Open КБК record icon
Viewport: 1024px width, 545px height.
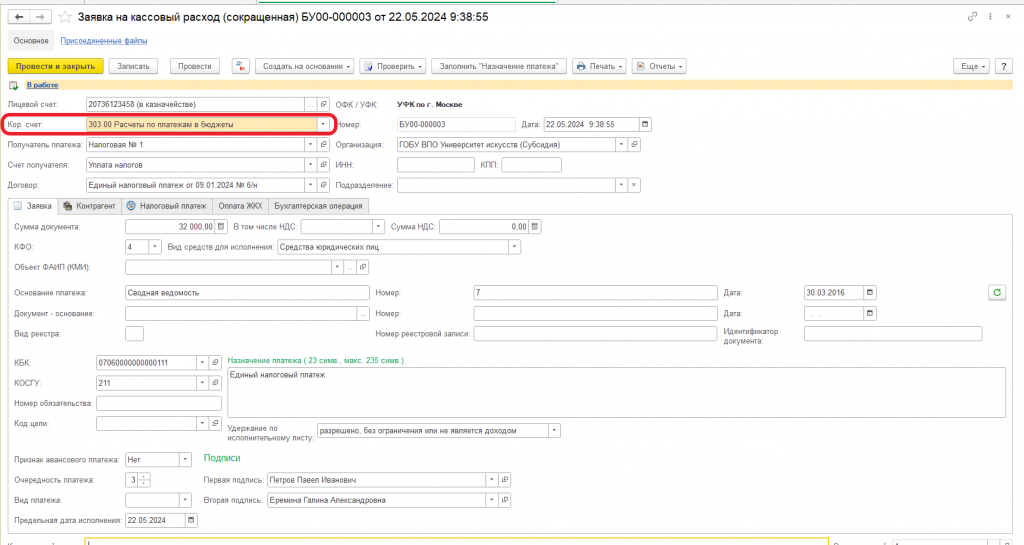(x=215, y=362)
